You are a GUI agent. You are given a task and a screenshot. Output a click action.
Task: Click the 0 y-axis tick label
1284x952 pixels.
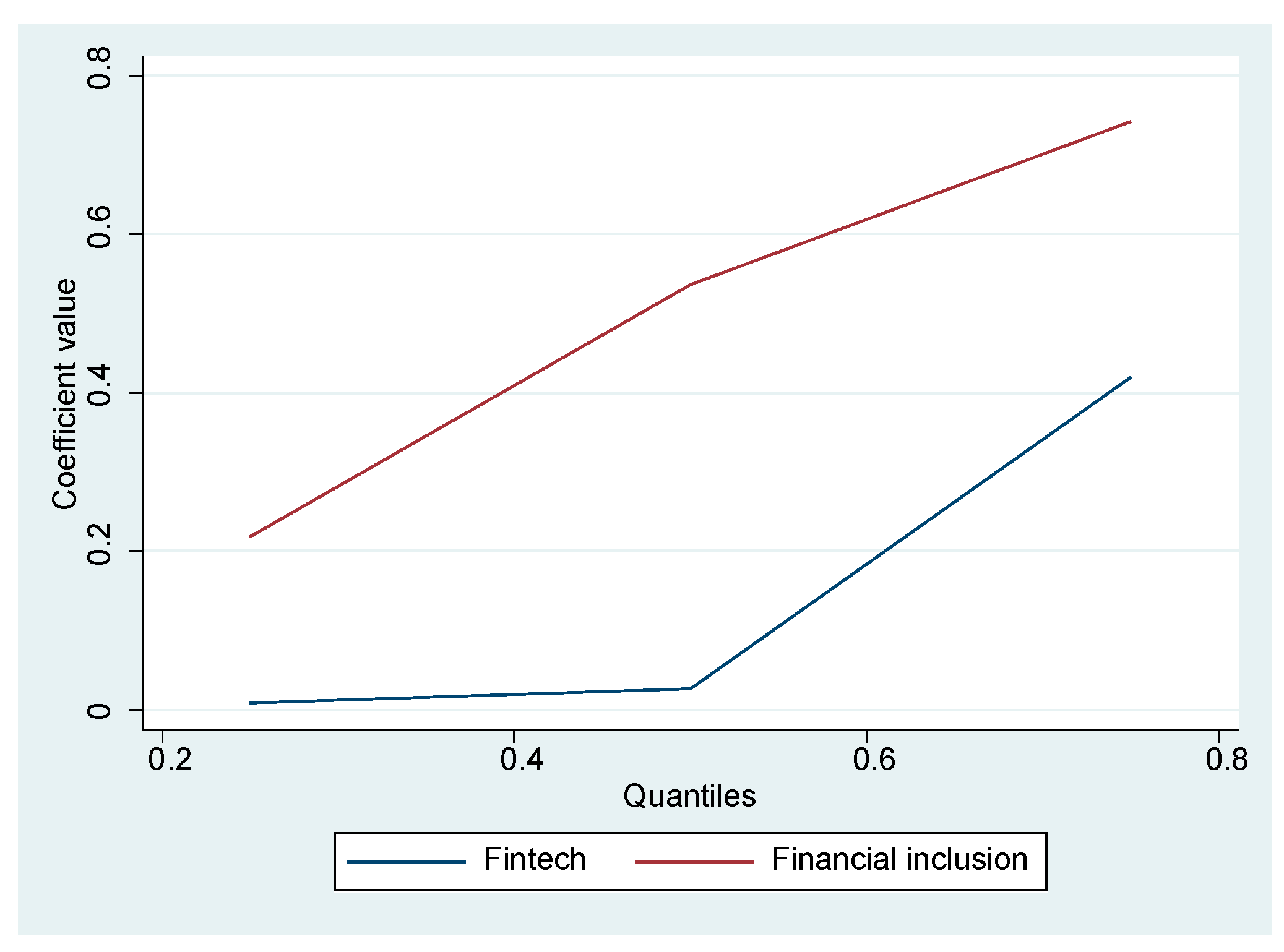pos(99,711)
